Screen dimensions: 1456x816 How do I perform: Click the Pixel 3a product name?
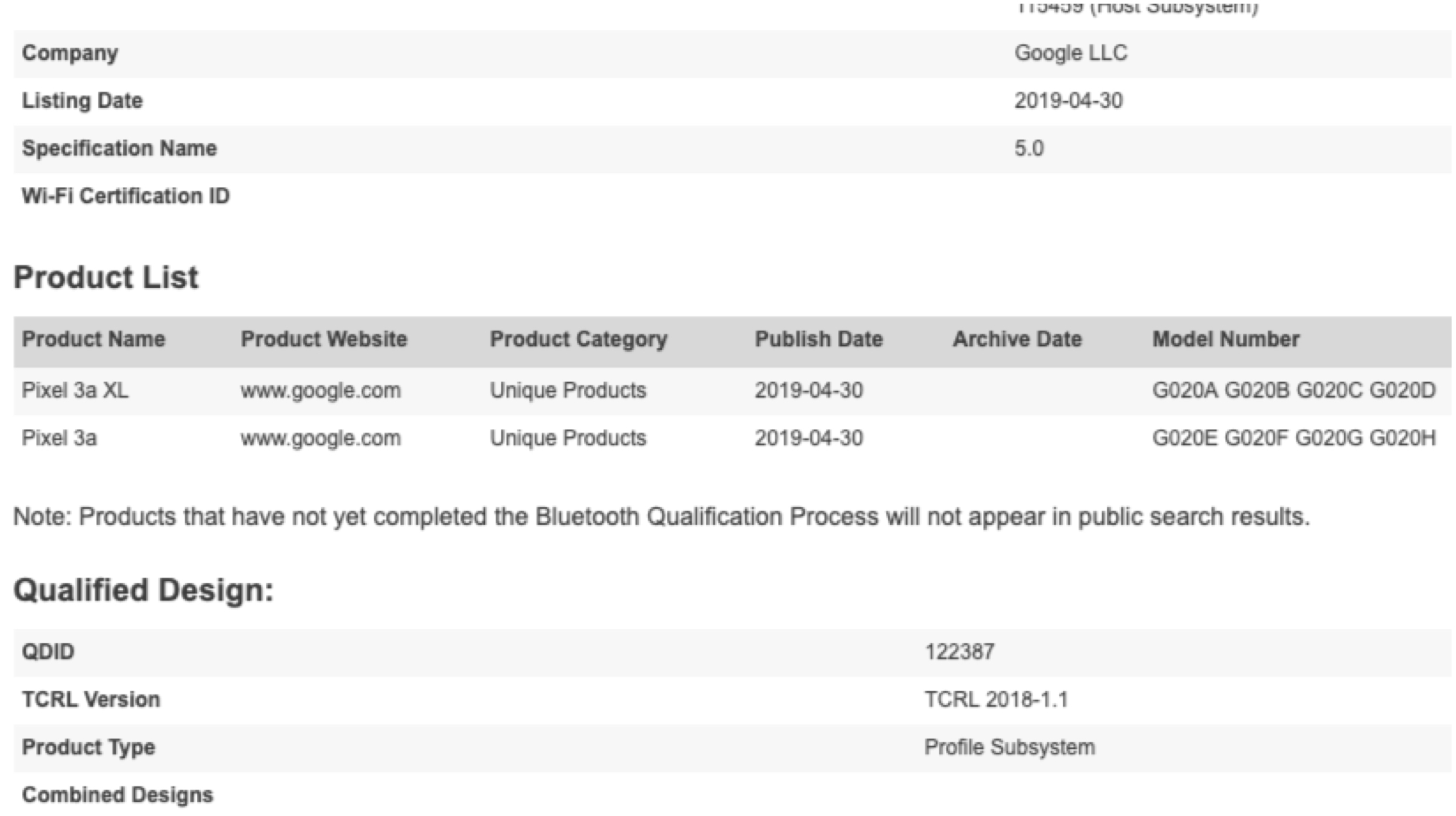click(x=59, y=438)
